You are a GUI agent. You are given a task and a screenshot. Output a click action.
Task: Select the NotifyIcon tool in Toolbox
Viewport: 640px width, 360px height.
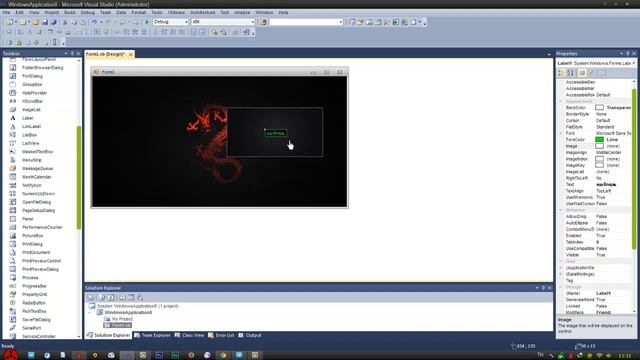(x=32, y=185)
